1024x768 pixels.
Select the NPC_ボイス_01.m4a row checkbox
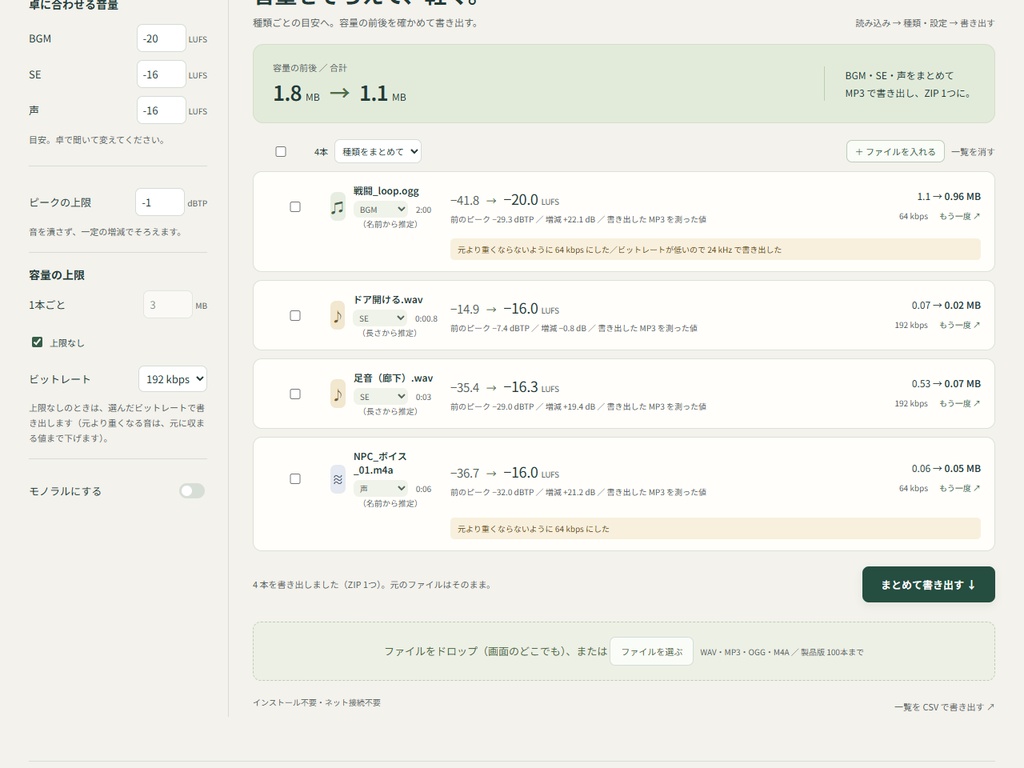click(x=295, y=479)
